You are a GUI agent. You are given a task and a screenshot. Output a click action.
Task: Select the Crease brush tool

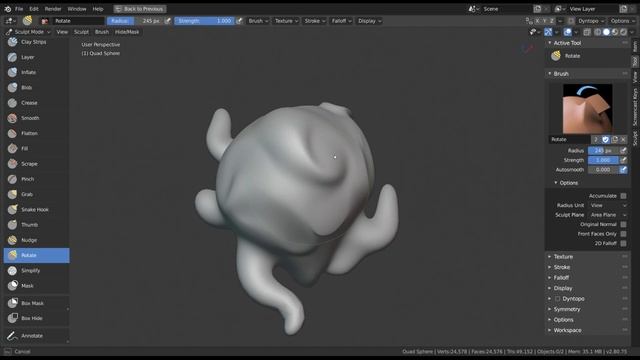[36, 103]
